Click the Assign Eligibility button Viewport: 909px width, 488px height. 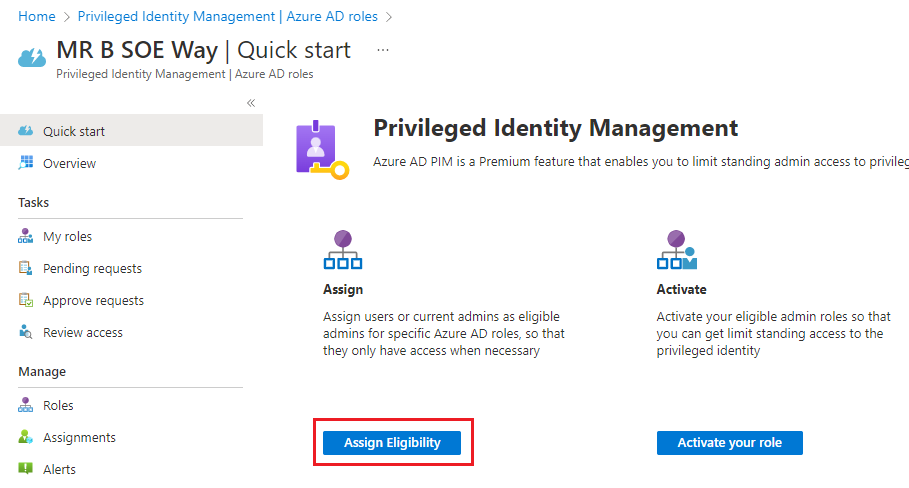click(x=392, y=443)
